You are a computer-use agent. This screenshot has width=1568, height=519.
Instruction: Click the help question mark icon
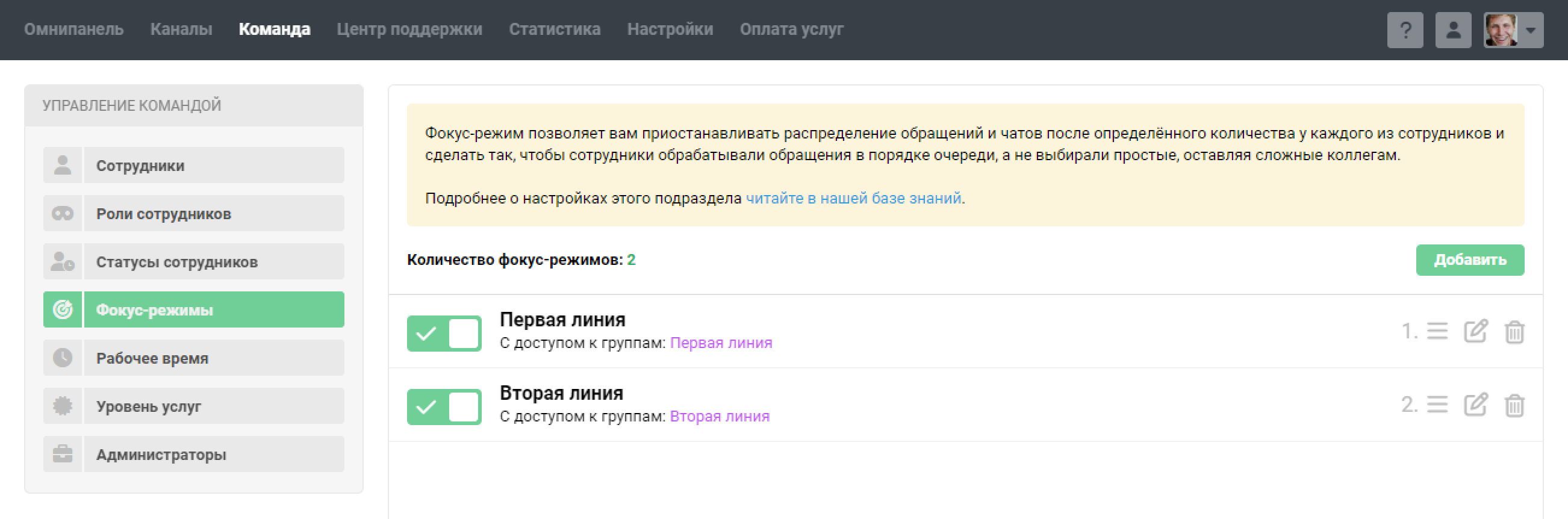tap(1404, 30)
